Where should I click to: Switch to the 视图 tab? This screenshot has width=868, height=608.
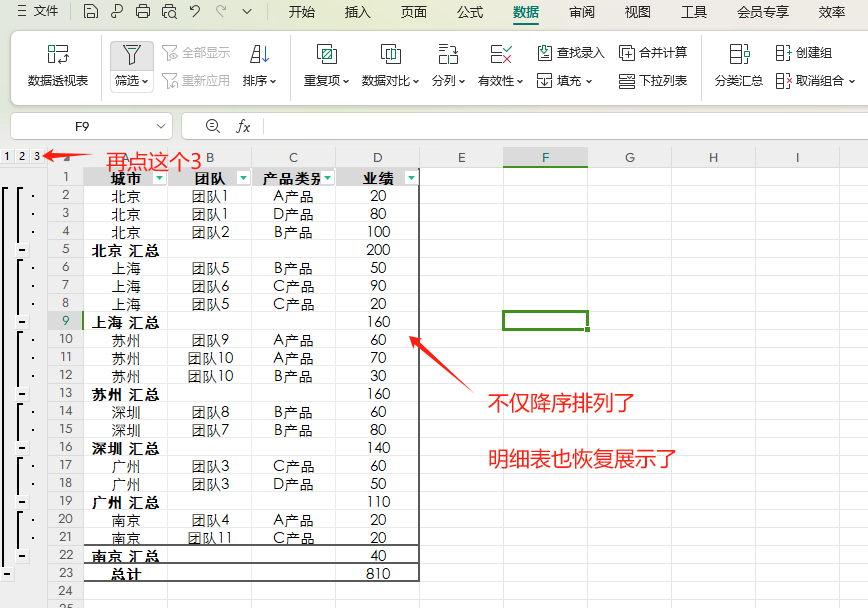pos(638,12)
